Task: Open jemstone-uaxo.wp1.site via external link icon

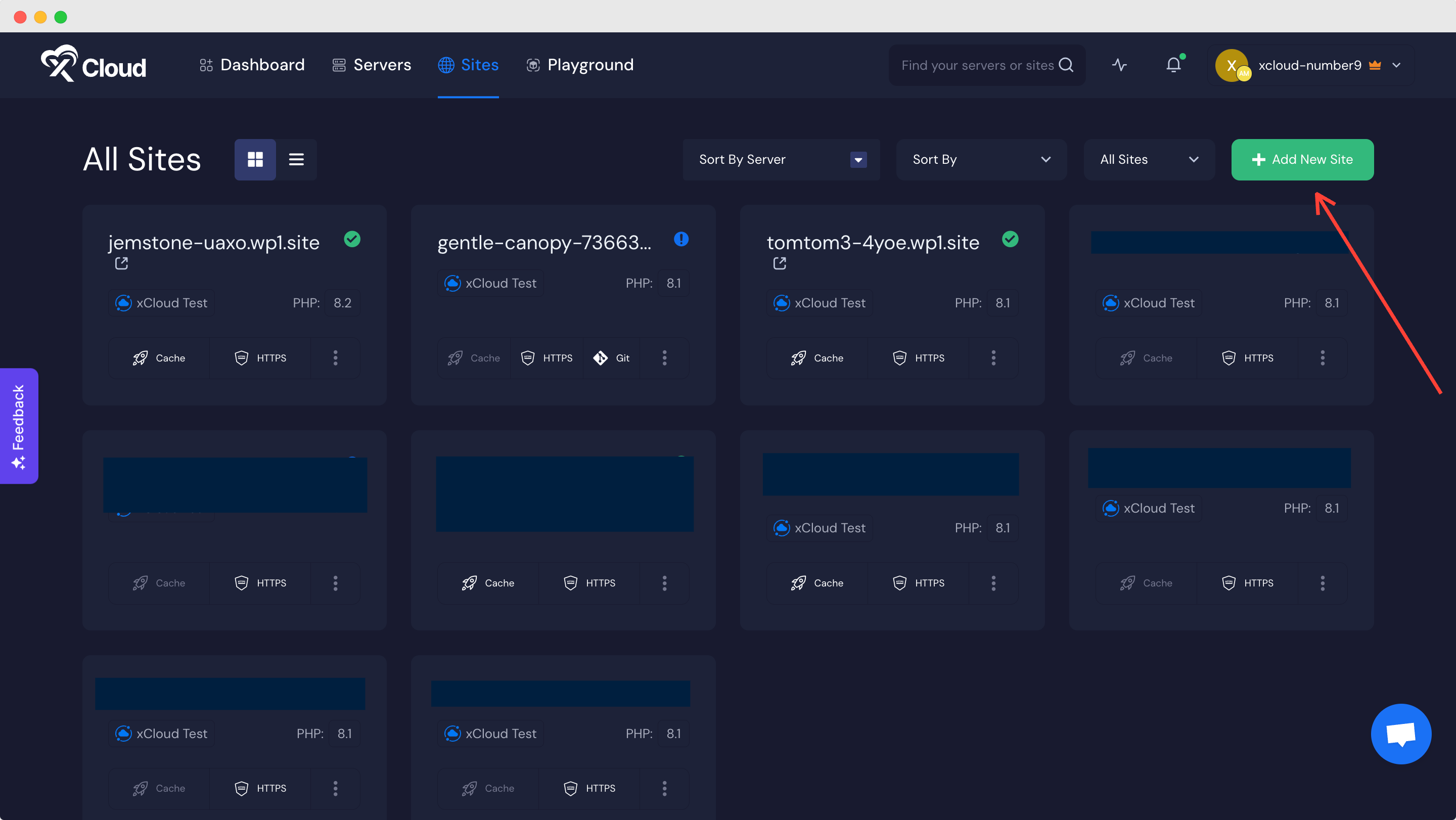Action: [121, 263]
